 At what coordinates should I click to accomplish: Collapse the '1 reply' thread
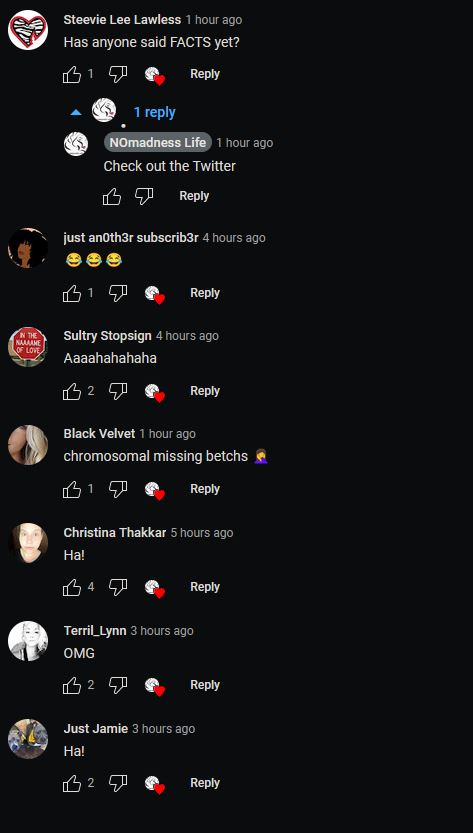(154, 112)
